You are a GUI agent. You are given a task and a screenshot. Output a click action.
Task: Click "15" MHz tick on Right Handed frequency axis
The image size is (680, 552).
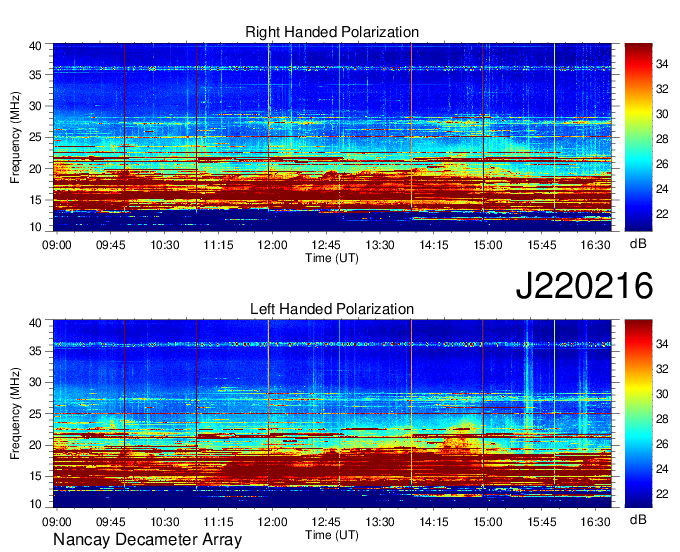click(x=36, y=200)
